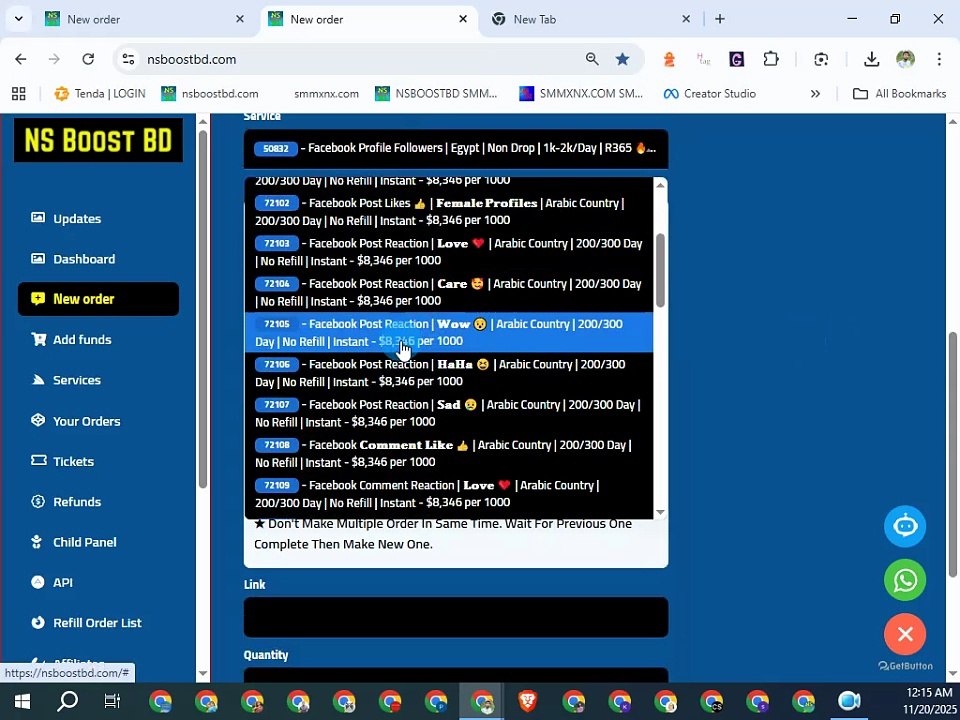Click the NS Boost BD logo

(x=98, y=140)
